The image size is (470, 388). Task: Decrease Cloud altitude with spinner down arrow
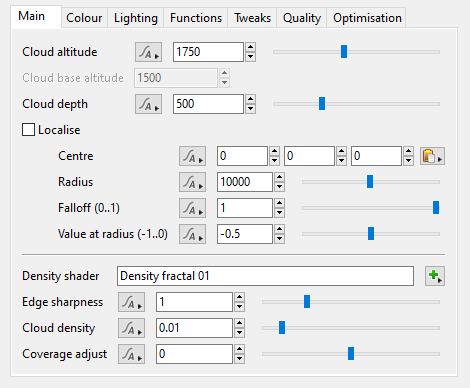click(x=251, y=57)
